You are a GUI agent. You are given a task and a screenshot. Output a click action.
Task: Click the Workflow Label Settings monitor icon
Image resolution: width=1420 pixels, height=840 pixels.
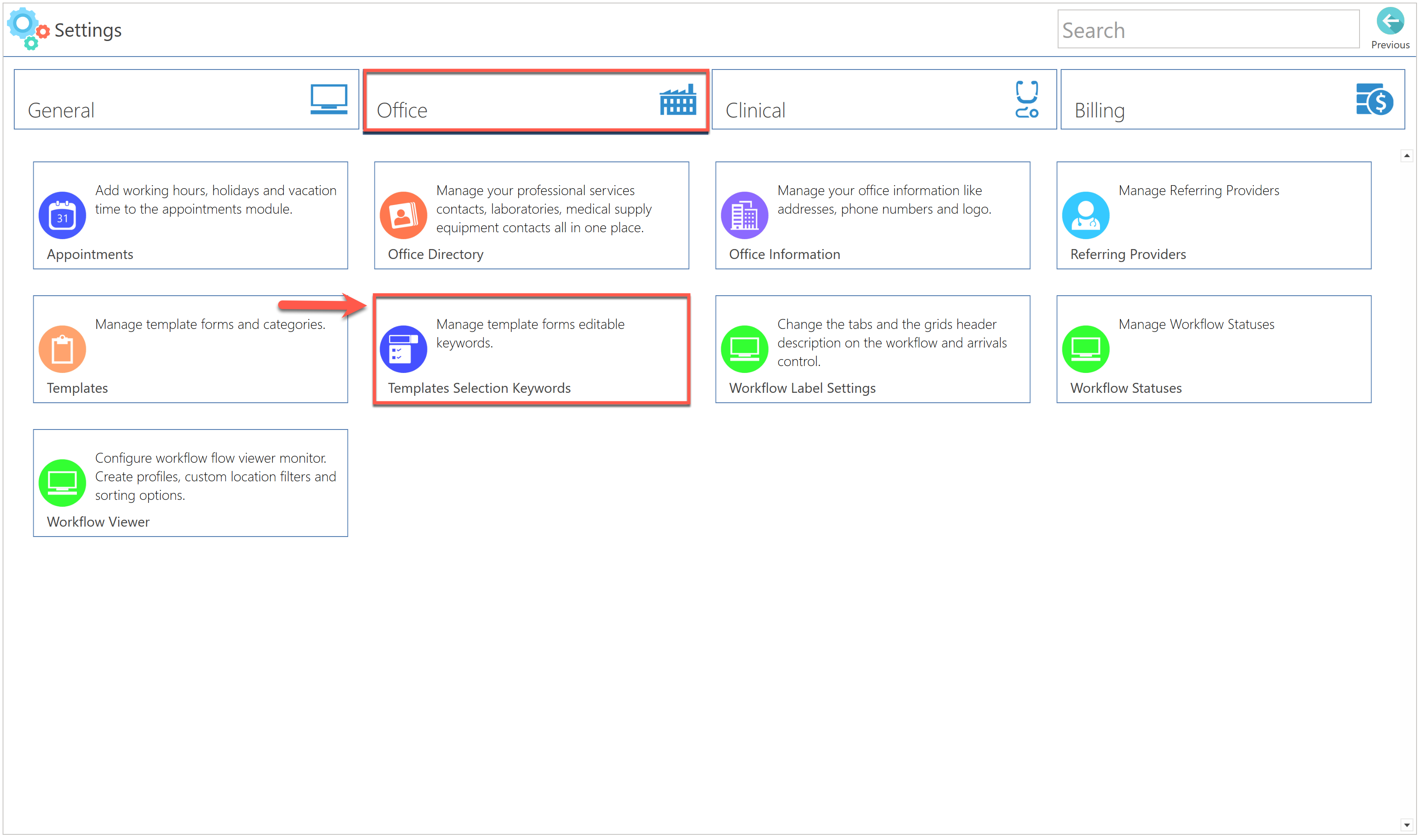[x=745, y=349]
